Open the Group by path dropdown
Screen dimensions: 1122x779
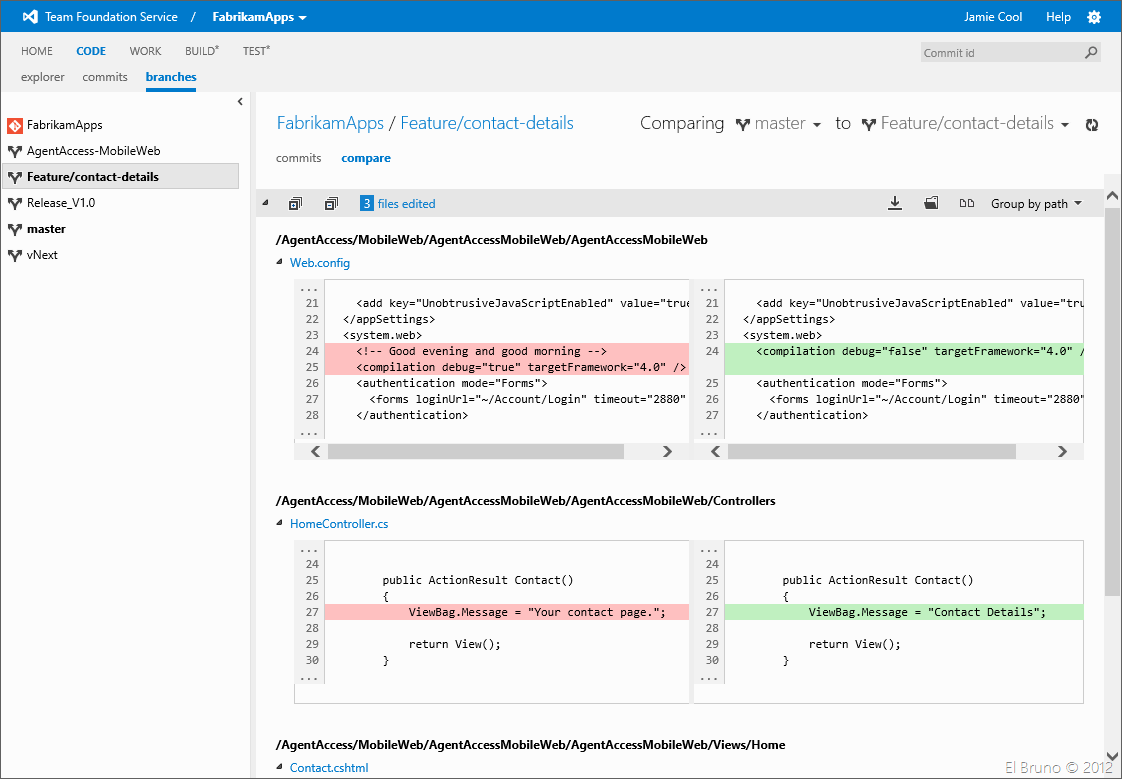1036,204
